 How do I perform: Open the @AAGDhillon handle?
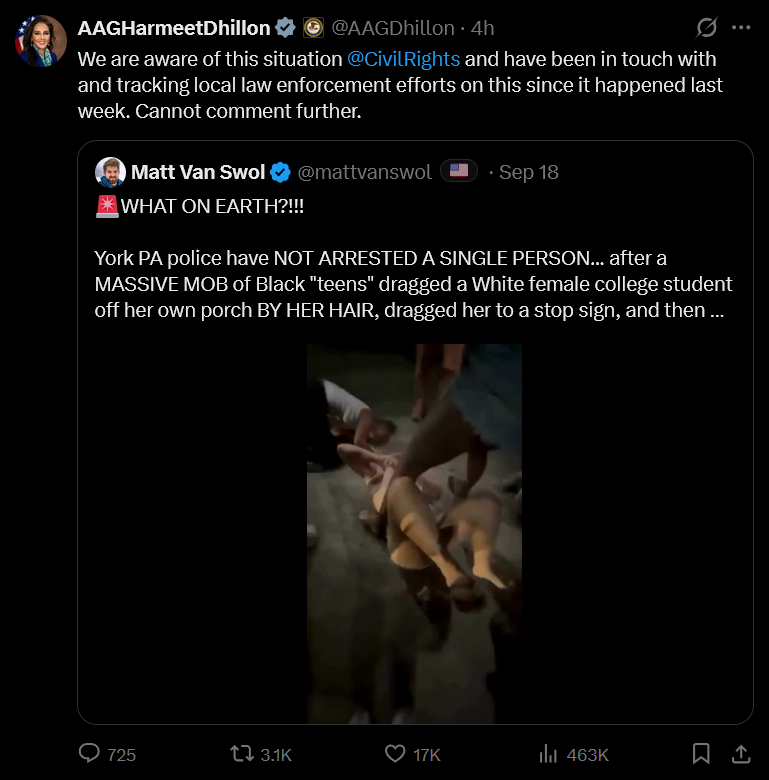[393, 28]
